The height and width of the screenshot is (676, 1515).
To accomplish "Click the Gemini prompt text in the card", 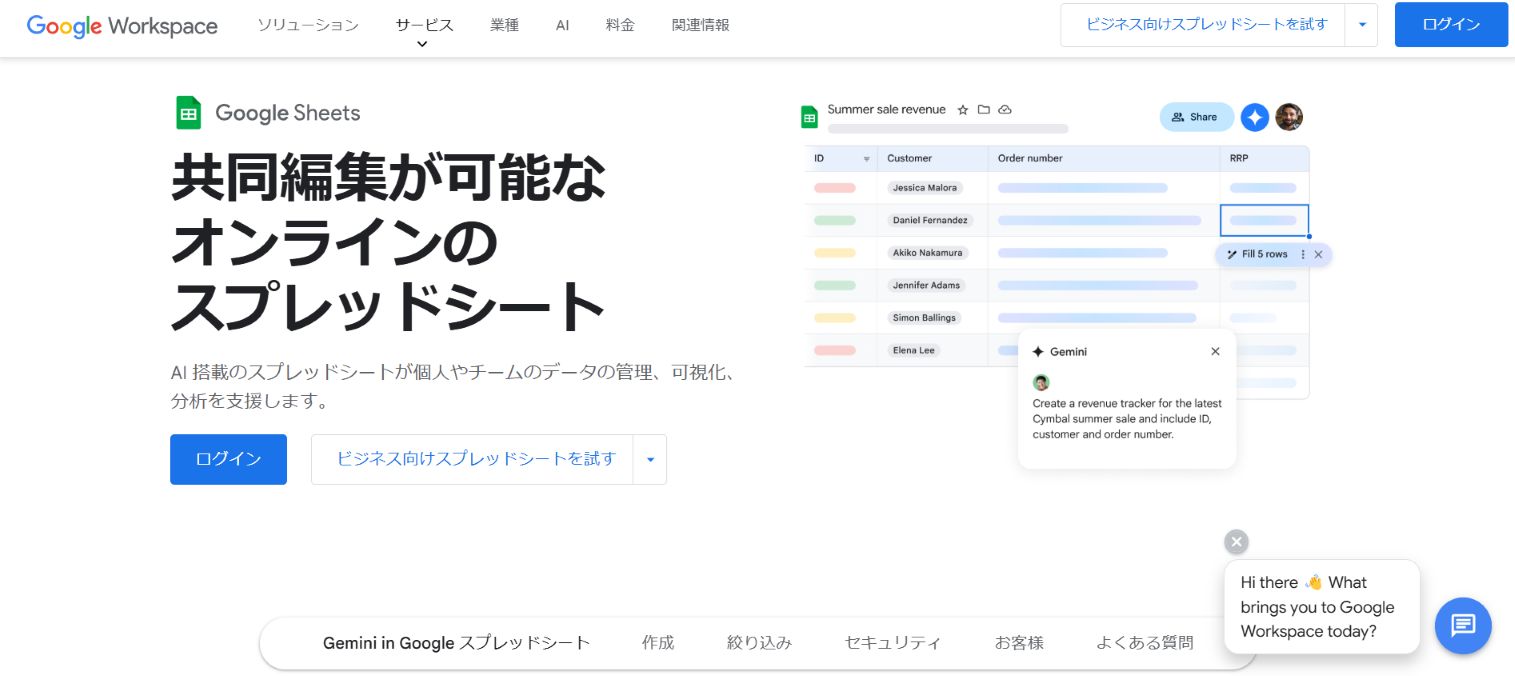I will [1127, 419].
